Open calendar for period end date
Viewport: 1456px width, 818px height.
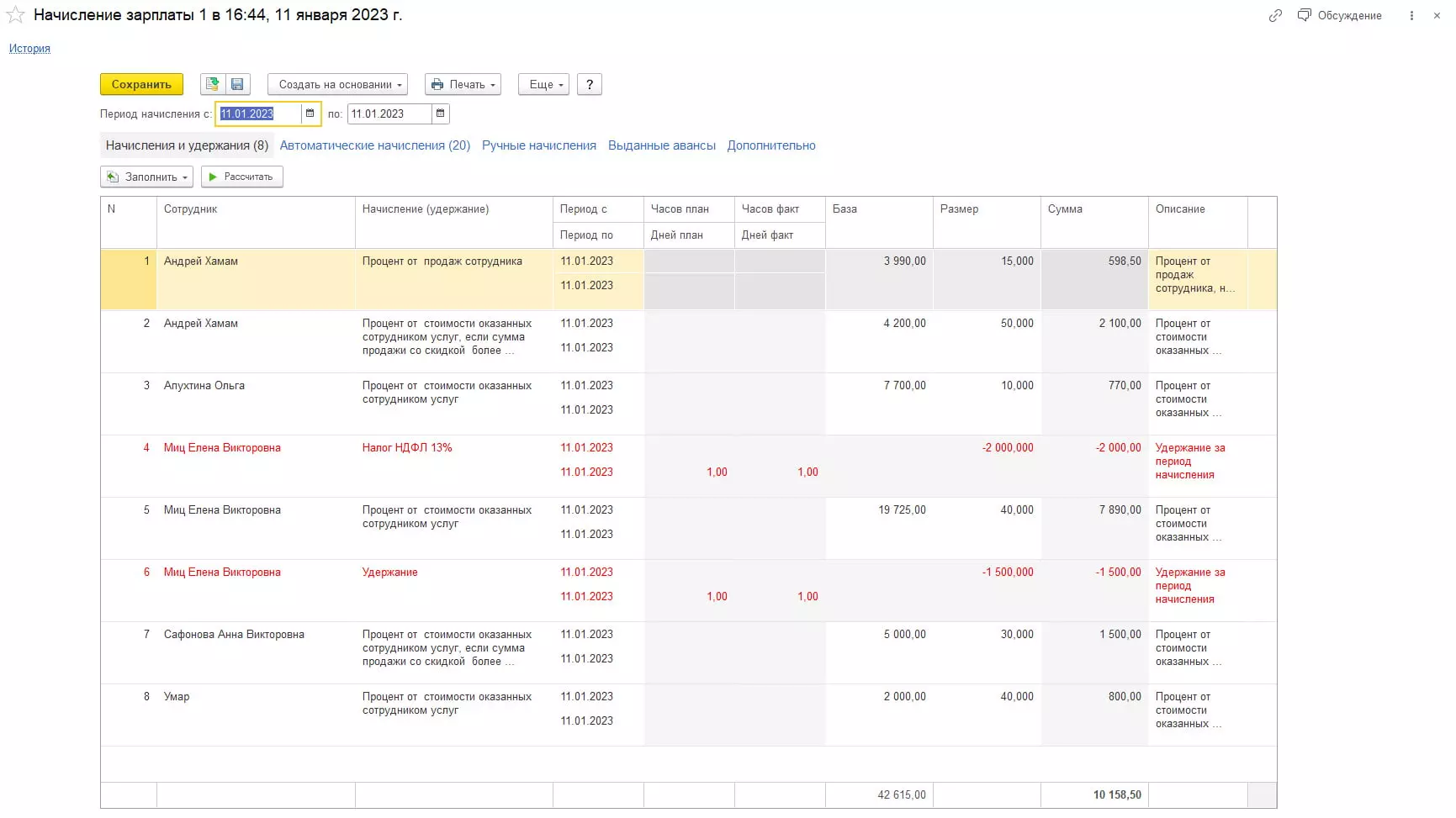[440, 113]
